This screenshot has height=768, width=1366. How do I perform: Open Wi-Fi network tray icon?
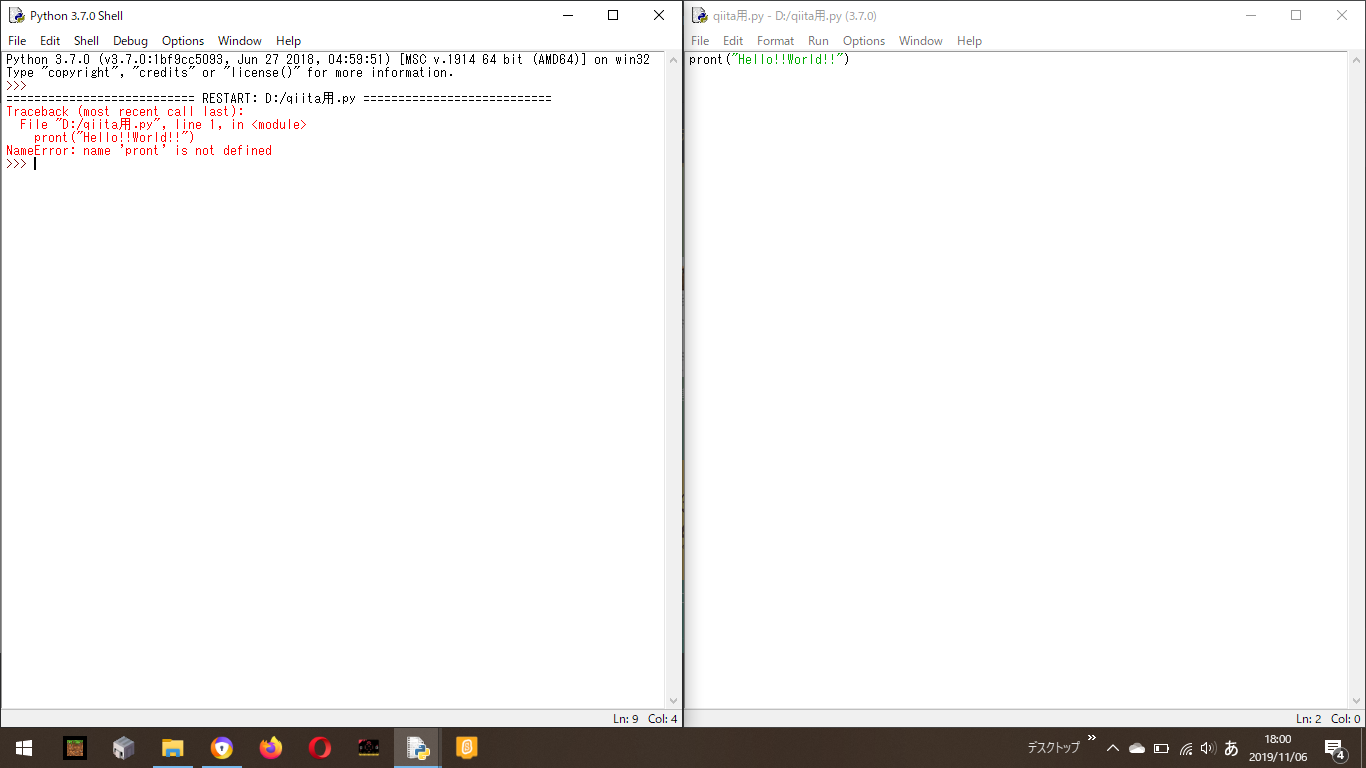[x=1186, y=748]
